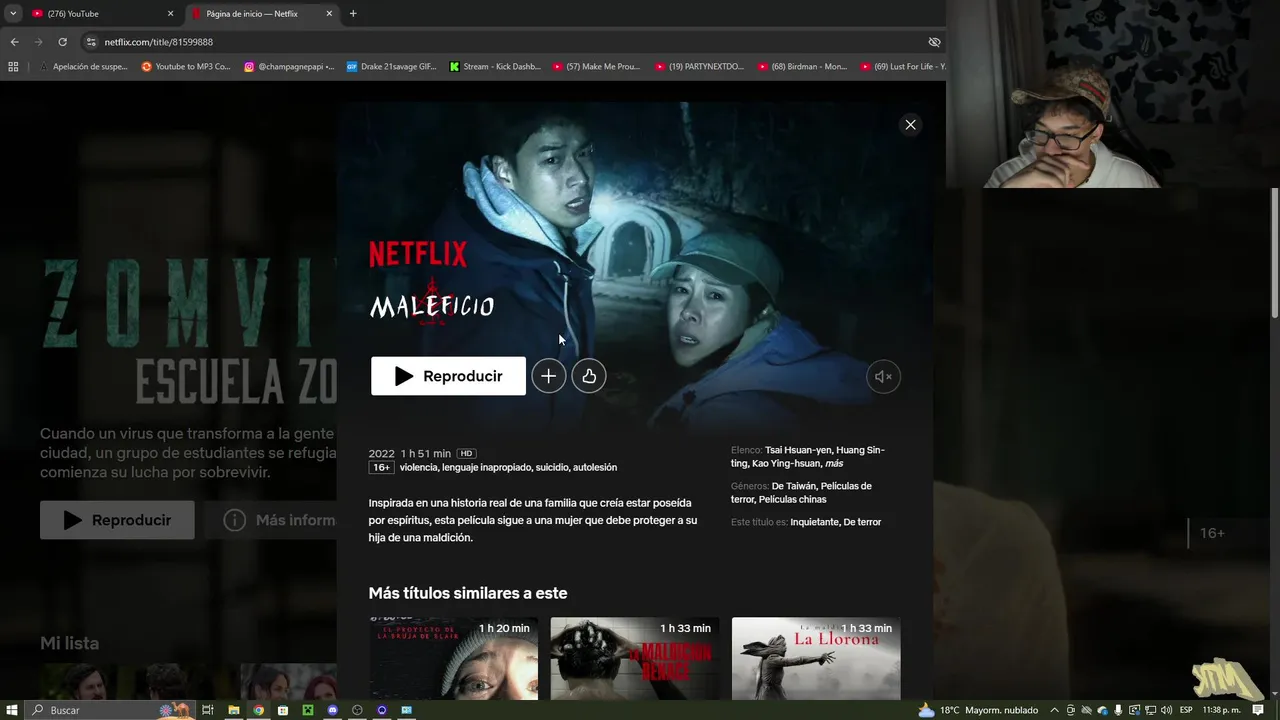Open the '(57) Make Me Prou...' bookmark
Image resolution: width=1280 pixels, height=720 pixels.
597,67
